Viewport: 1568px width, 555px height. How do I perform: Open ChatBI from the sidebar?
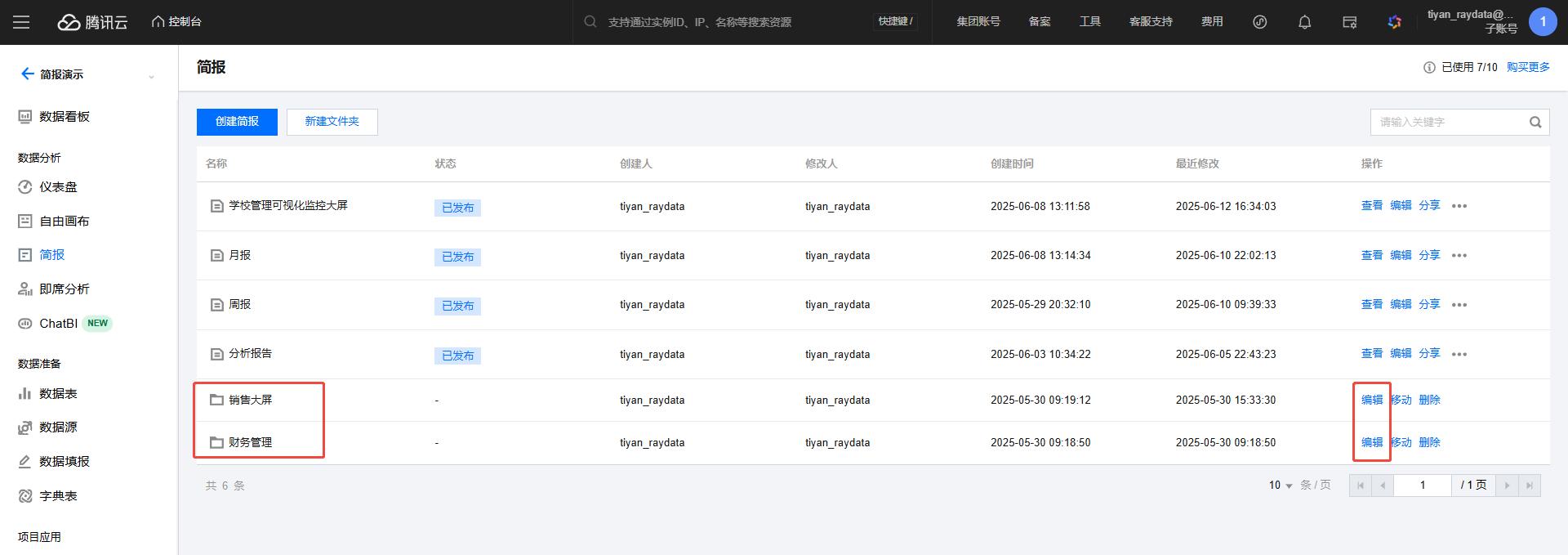point(58,324)
